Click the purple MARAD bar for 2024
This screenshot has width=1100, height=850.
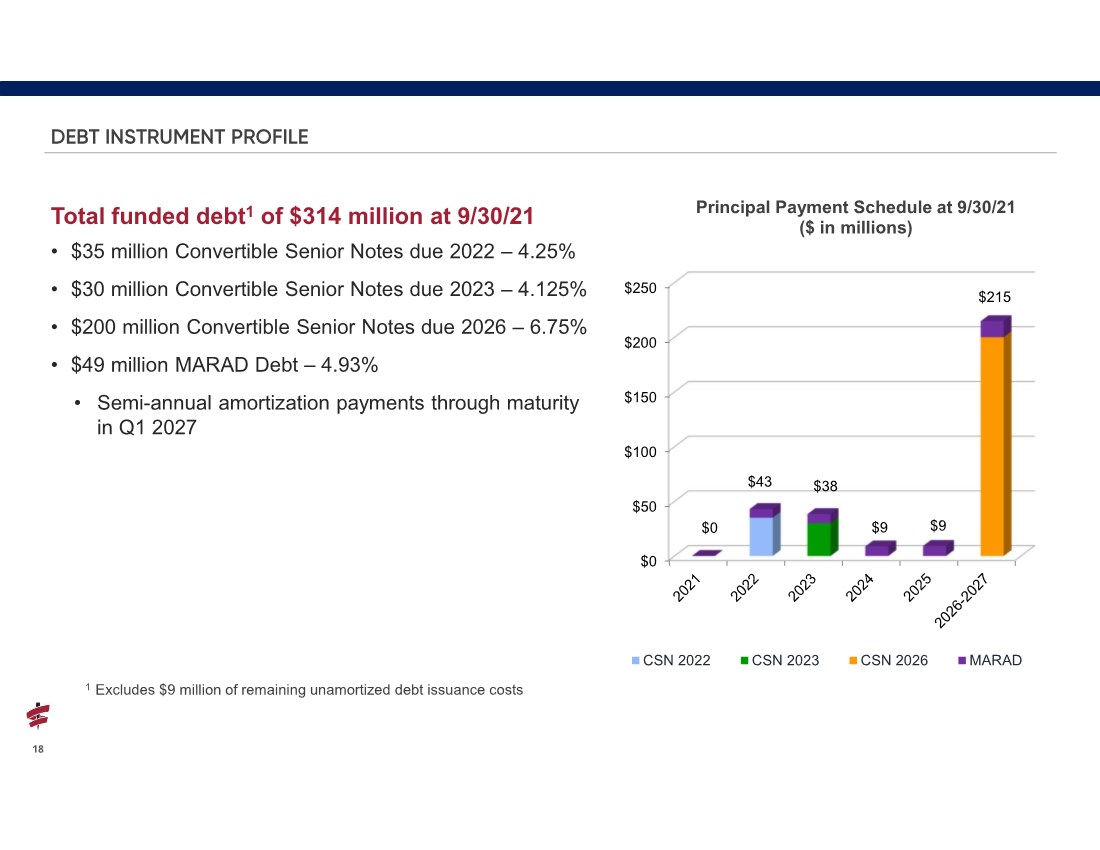coord(880,548)
